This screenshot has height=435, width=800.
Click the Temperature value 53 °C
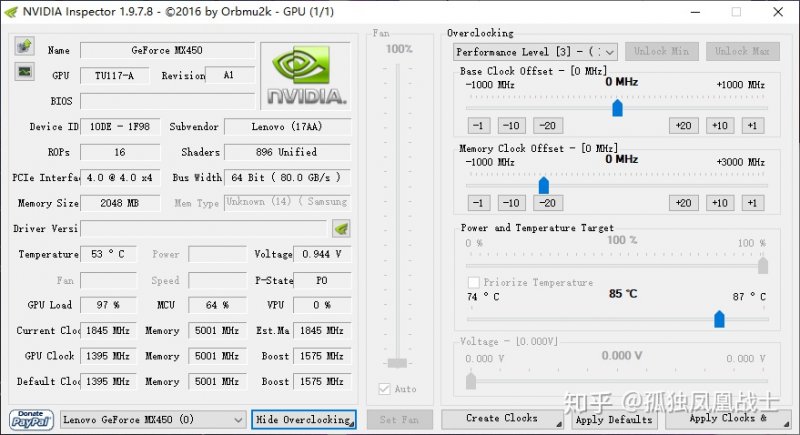(x=108, y=254)
